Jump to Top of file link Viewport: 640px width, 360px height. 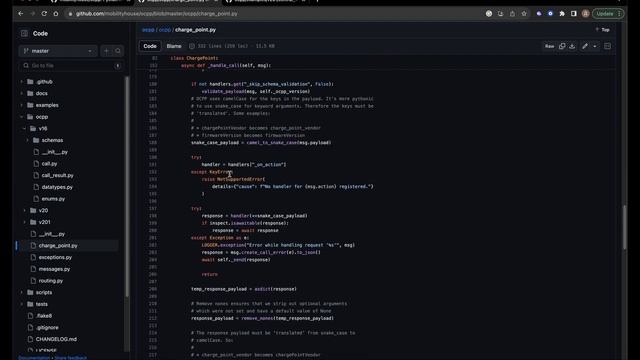603,30
